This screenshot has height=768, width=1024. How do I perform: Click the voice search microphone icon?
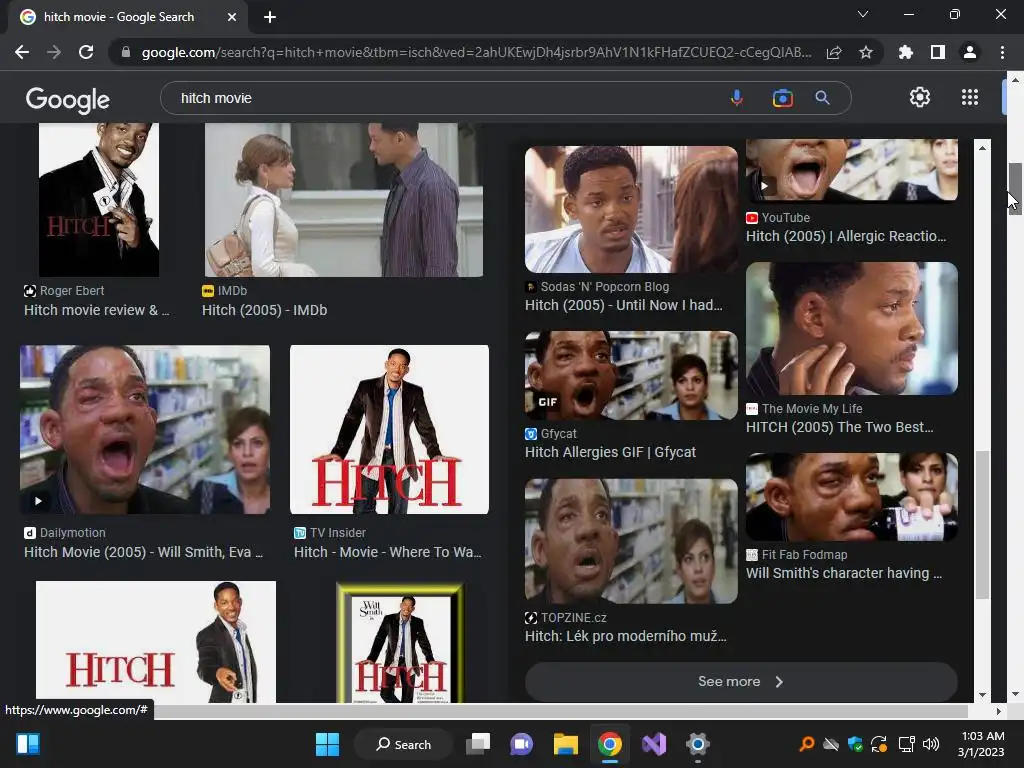click(736, 98)
